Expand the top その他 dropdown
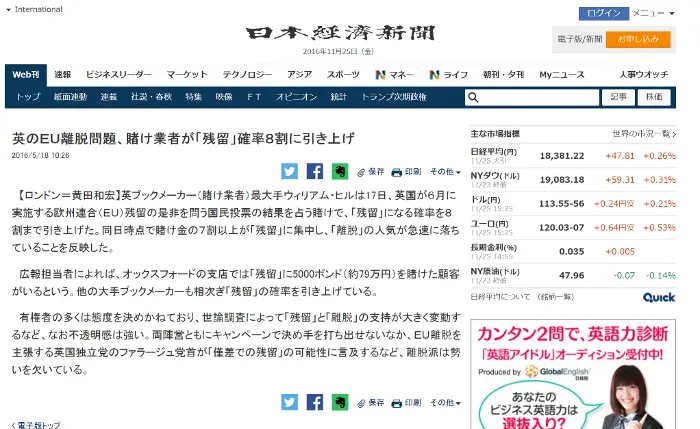The width and height of the screenshot is (700, 429). (x=445, y=171)
